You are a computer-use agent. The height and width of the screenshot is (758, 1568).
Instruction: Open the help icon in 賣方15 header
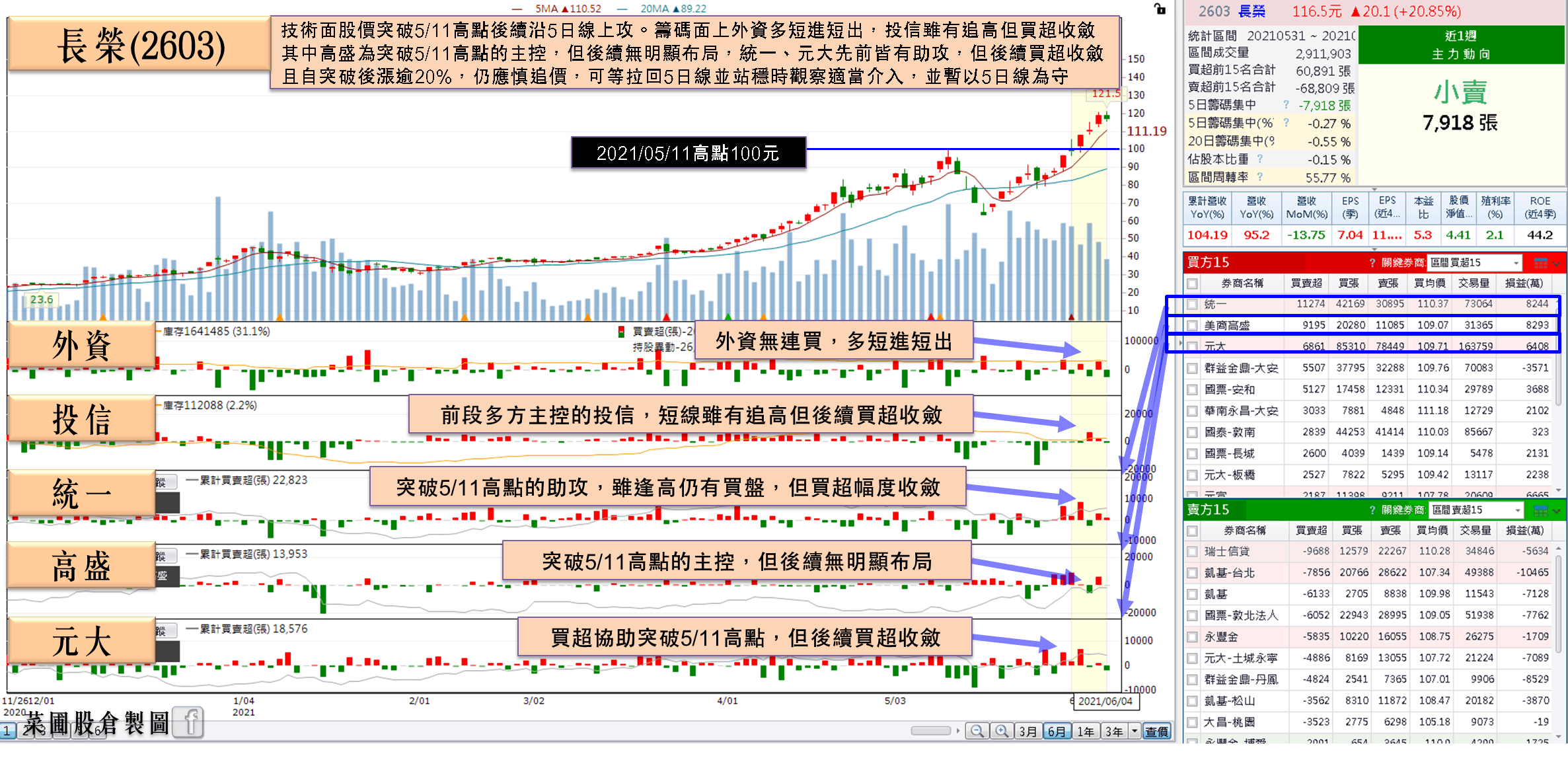pyautogui.click(x=1372, y=510)
